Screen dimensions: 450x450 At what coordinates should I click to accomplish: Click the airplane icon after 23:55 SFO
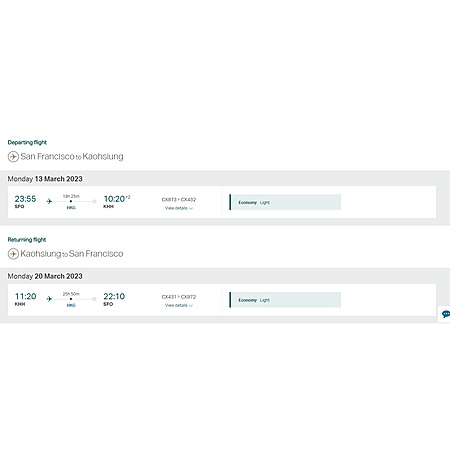pyautogui.click(x=49, y=201)
